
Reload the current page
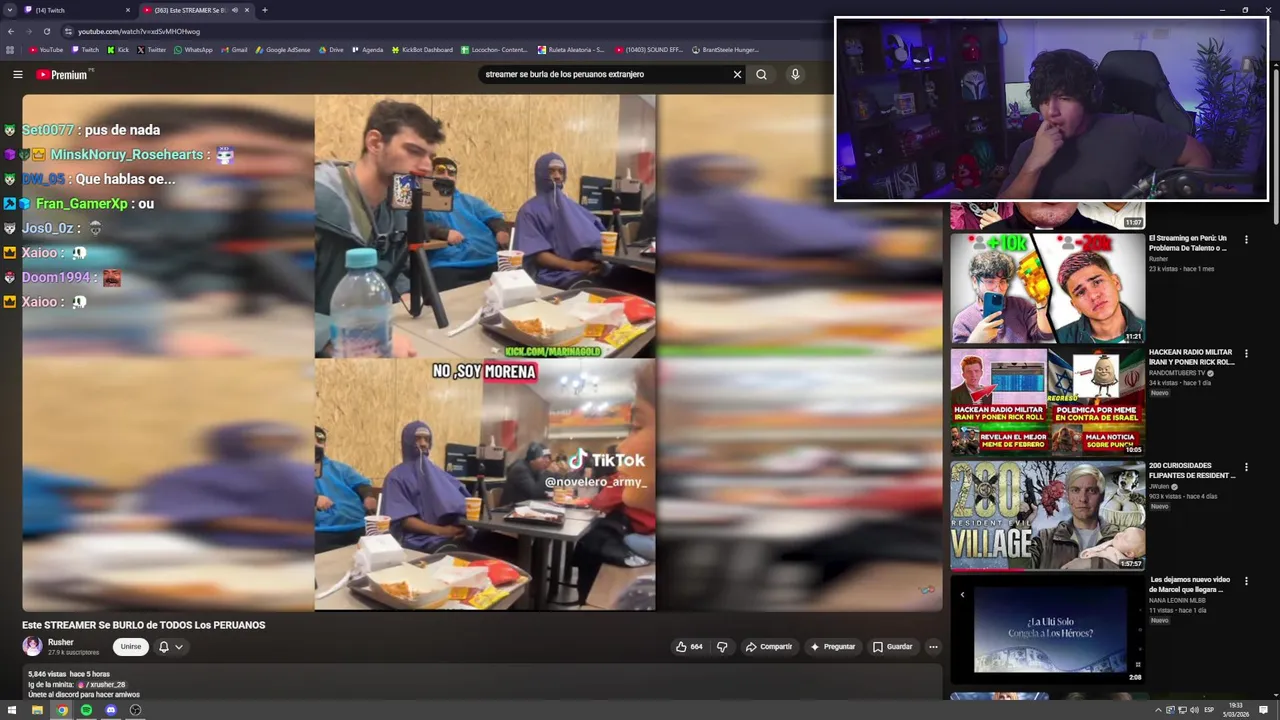pyautogui.click(x=47, y=31)
